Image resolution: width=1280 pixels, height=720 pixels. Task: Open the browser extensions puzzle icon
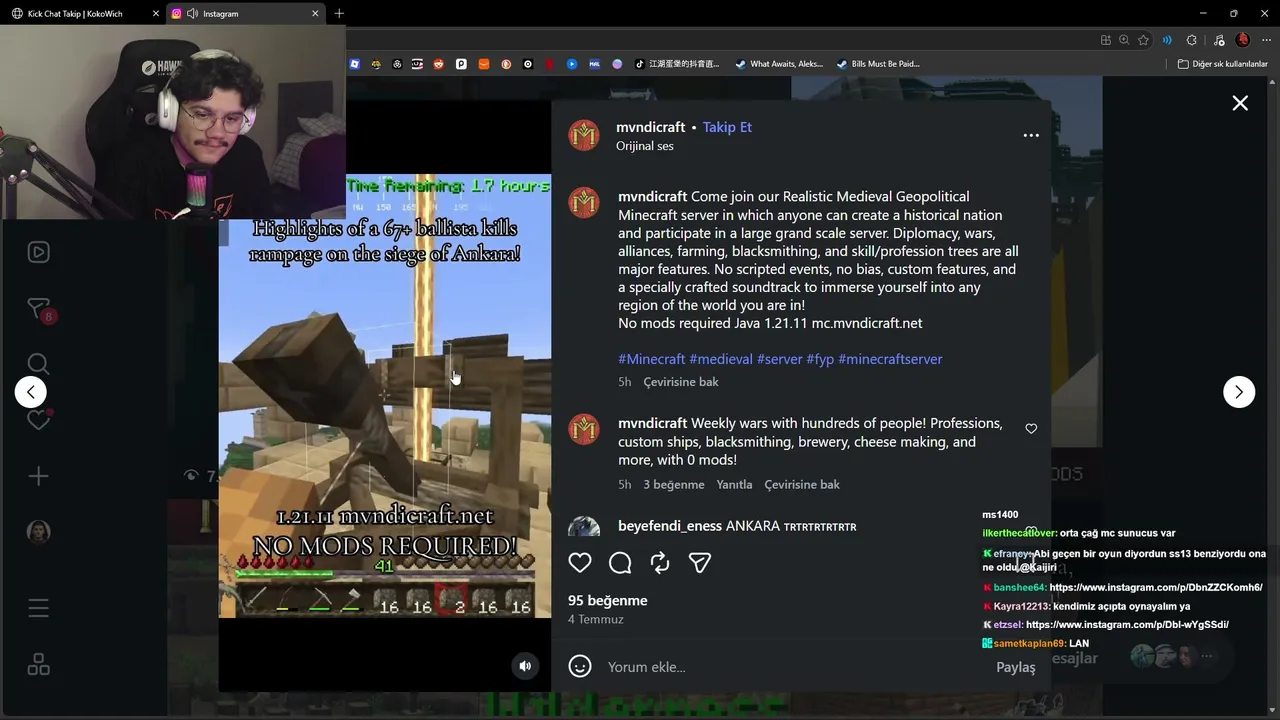(x=1191, y=40)
